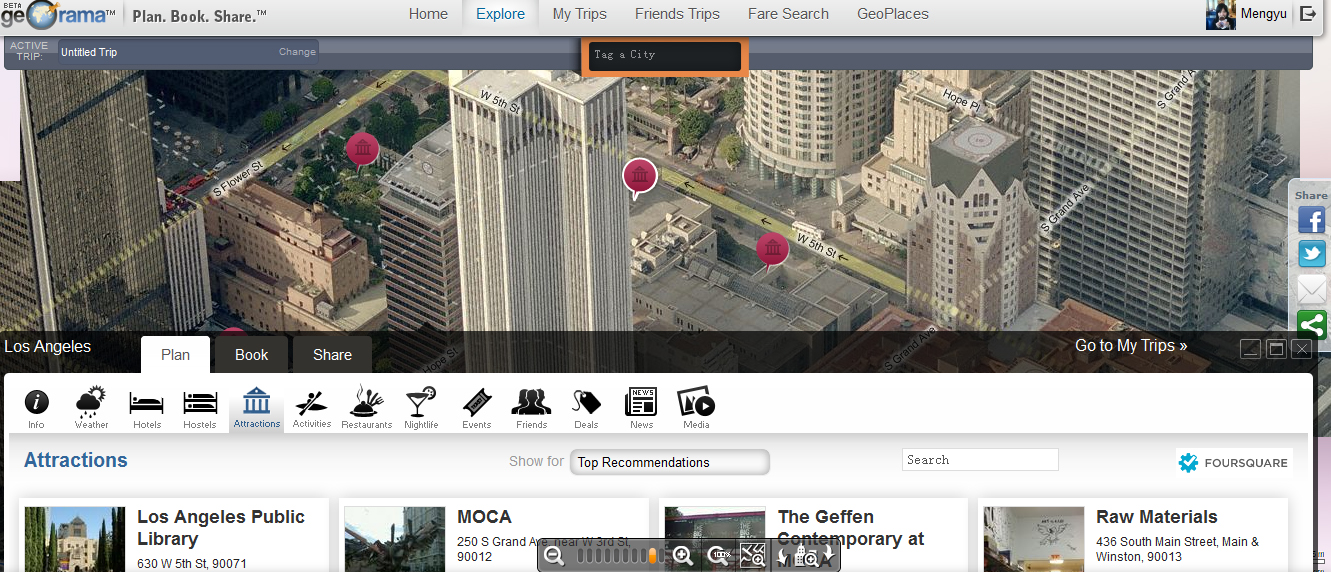Click the building zoom icon
This screenshot has width=1331, height=572.
pos(806,556)
